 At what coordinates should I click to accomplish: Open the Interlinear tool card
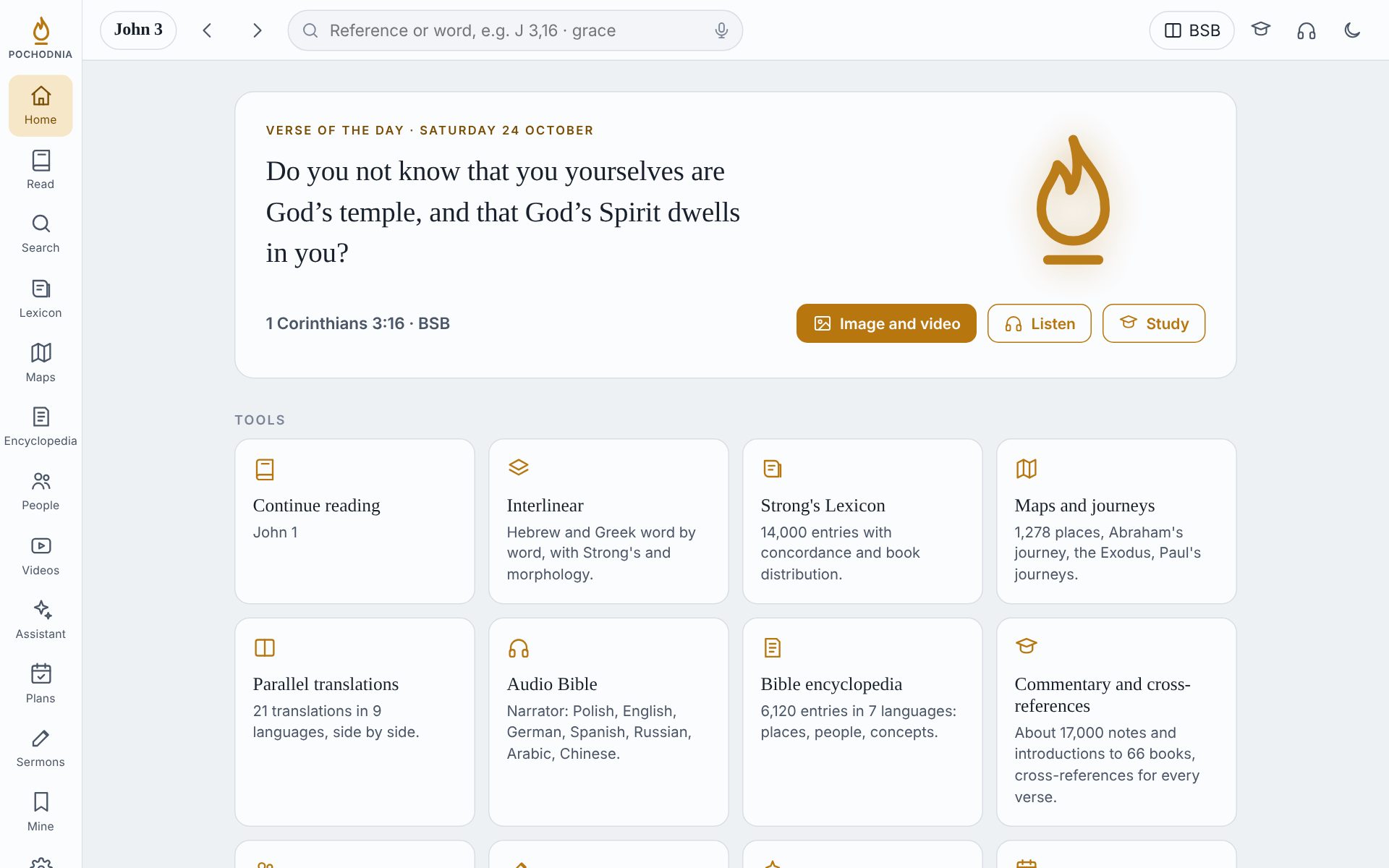coord(608,521)
